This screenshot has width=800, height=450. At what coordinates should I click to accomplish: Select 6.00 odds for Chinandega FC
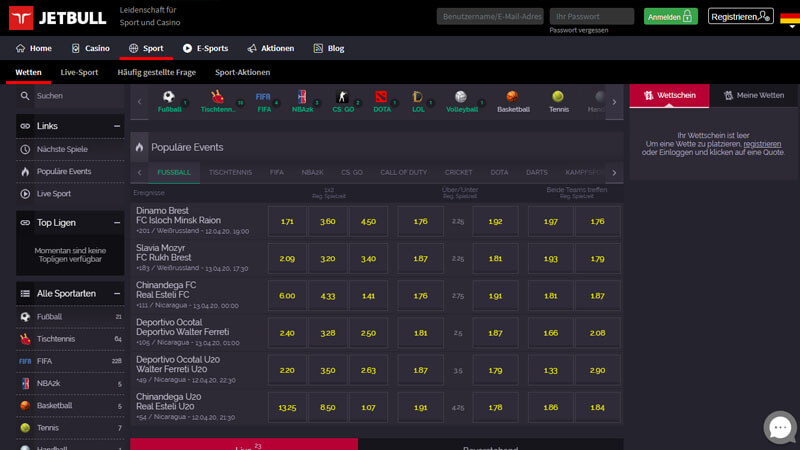287,296
